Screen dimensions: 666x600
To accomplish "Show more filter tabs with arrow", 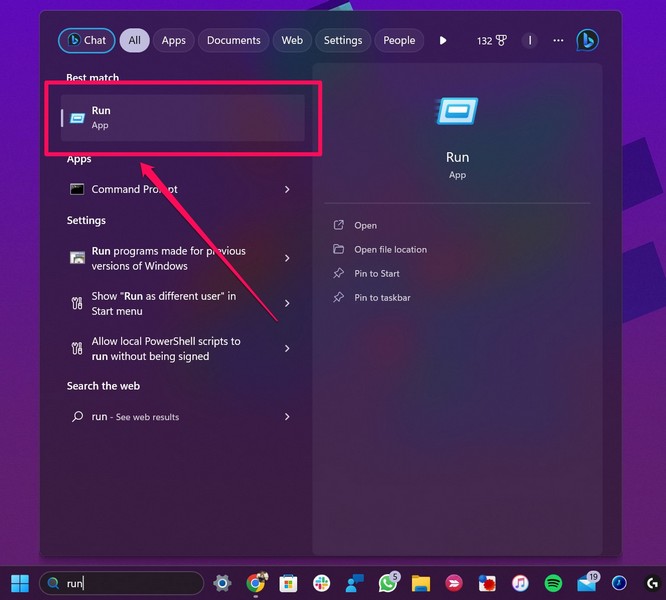I will pos(444,41).
